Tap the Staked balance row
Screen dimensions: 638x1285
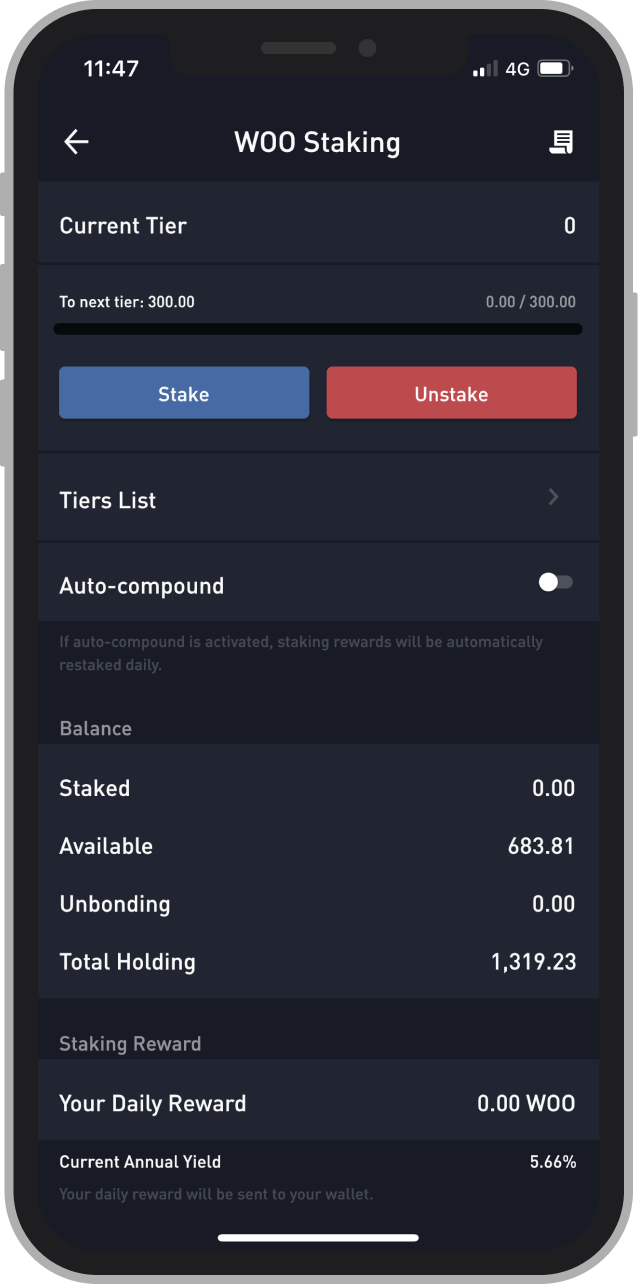(x=319, y=788)
